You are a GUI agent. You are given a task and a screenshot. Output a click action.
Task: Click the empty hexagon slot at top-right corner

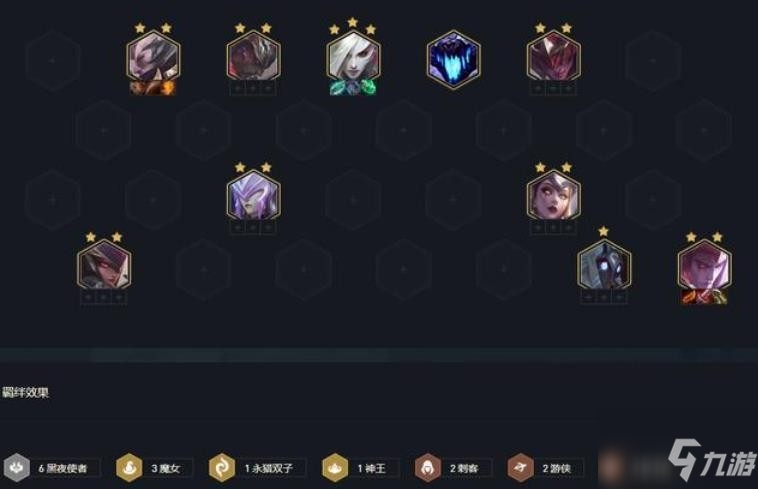tap(653, 61)
